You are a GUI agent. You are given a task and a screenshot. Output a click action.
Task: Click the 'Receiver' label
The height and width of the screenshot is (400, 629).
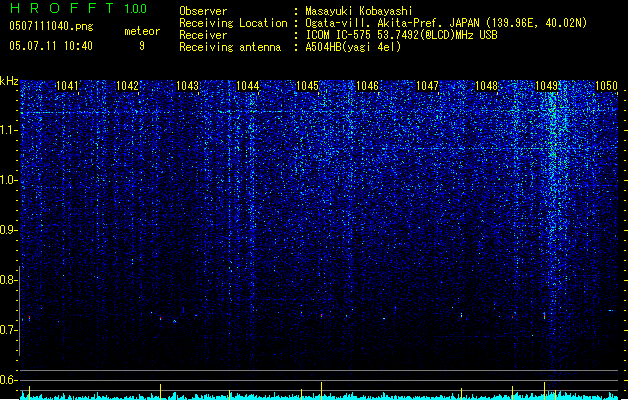[x=203, y=35]
